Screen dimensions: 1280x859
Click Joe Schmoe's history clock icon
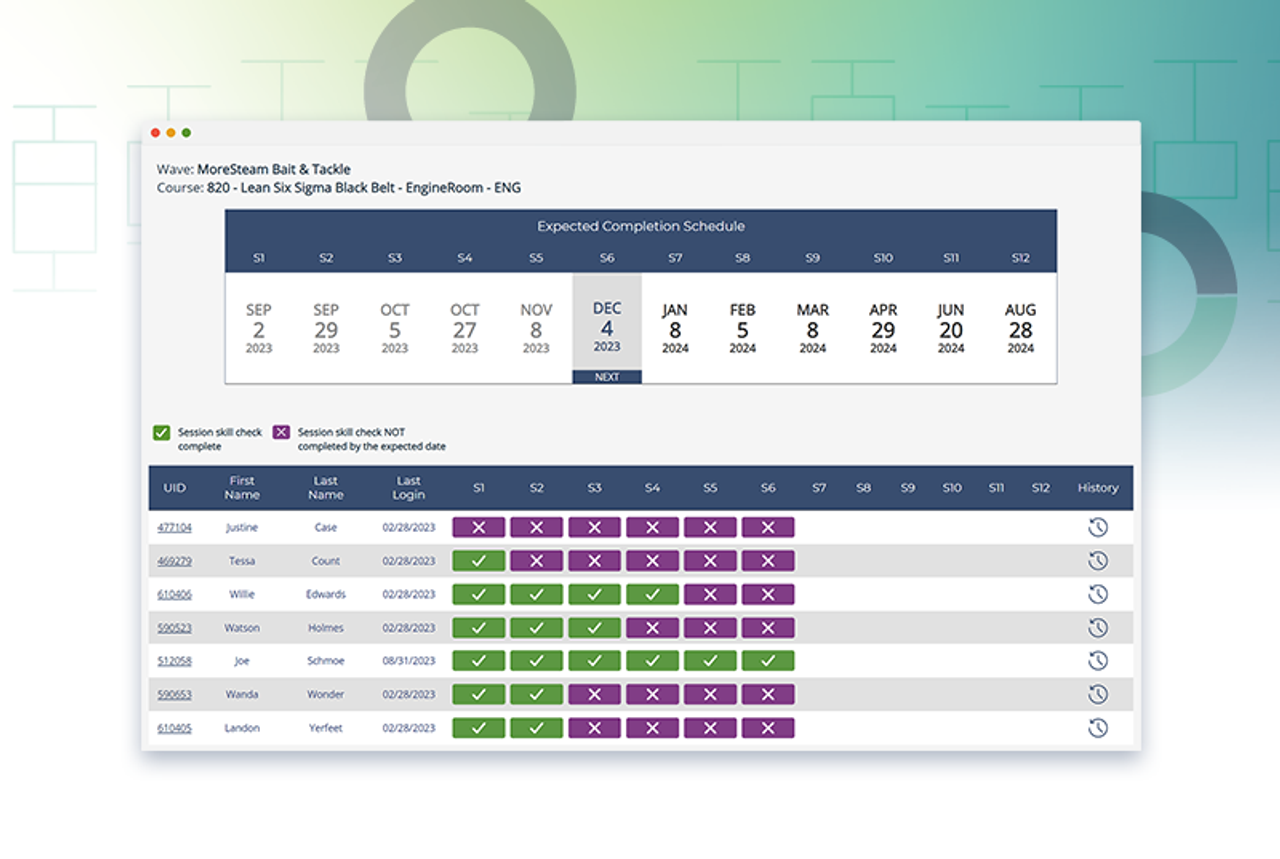tap(1098, 660)
